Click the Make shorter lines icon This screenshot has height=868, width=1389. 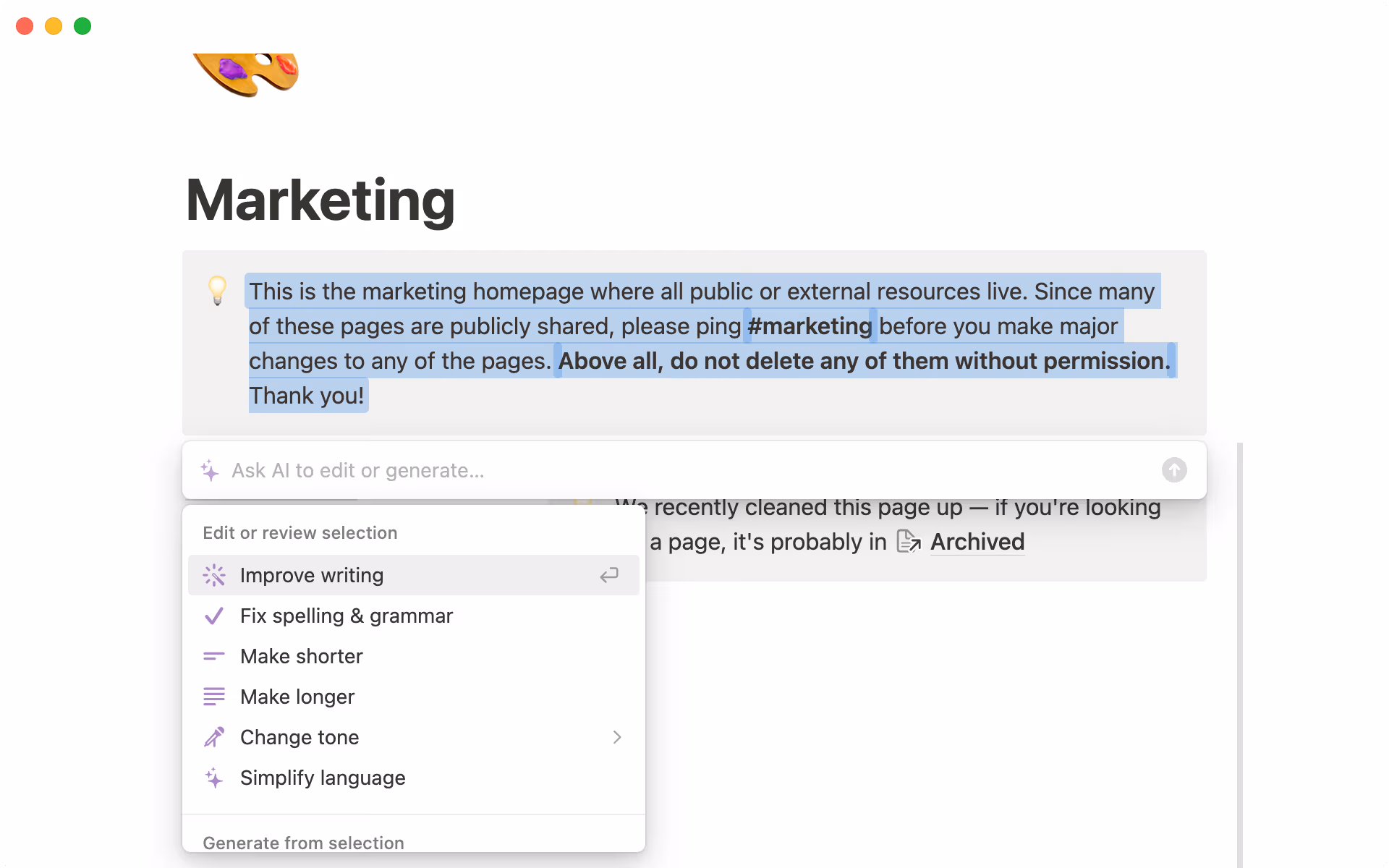(214, 656)
